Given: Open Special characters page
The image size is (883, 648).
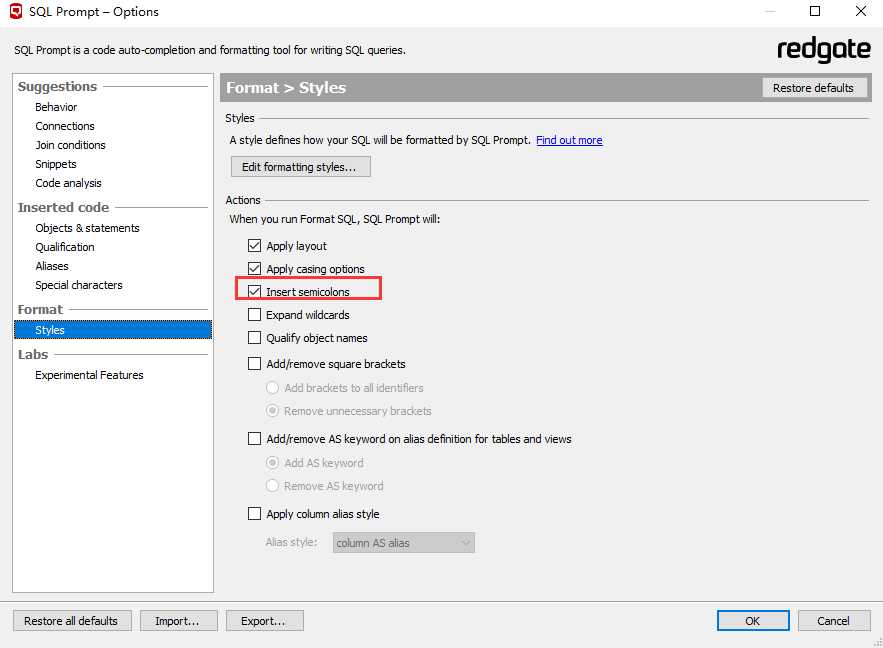Looking at the screenshot, I should tap(79, 285).
